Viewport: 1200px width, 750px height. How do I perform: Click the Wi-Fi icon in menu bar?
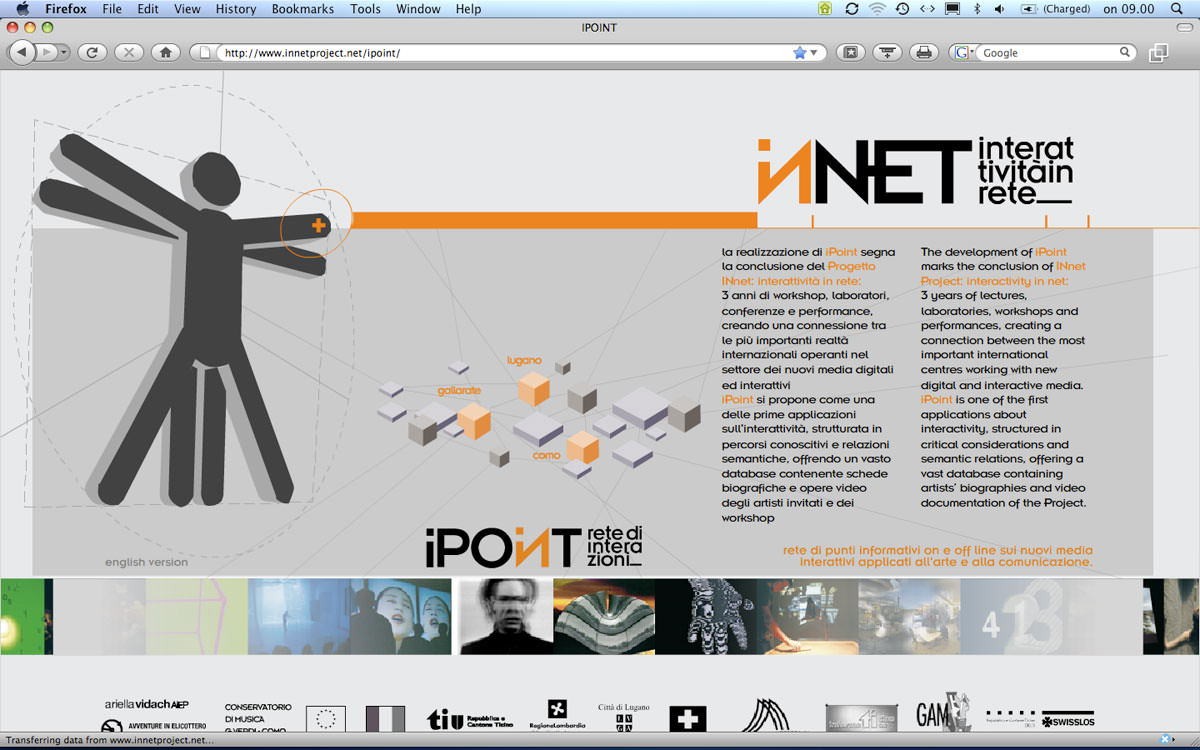pyautogui.click(x=877, y=9)
